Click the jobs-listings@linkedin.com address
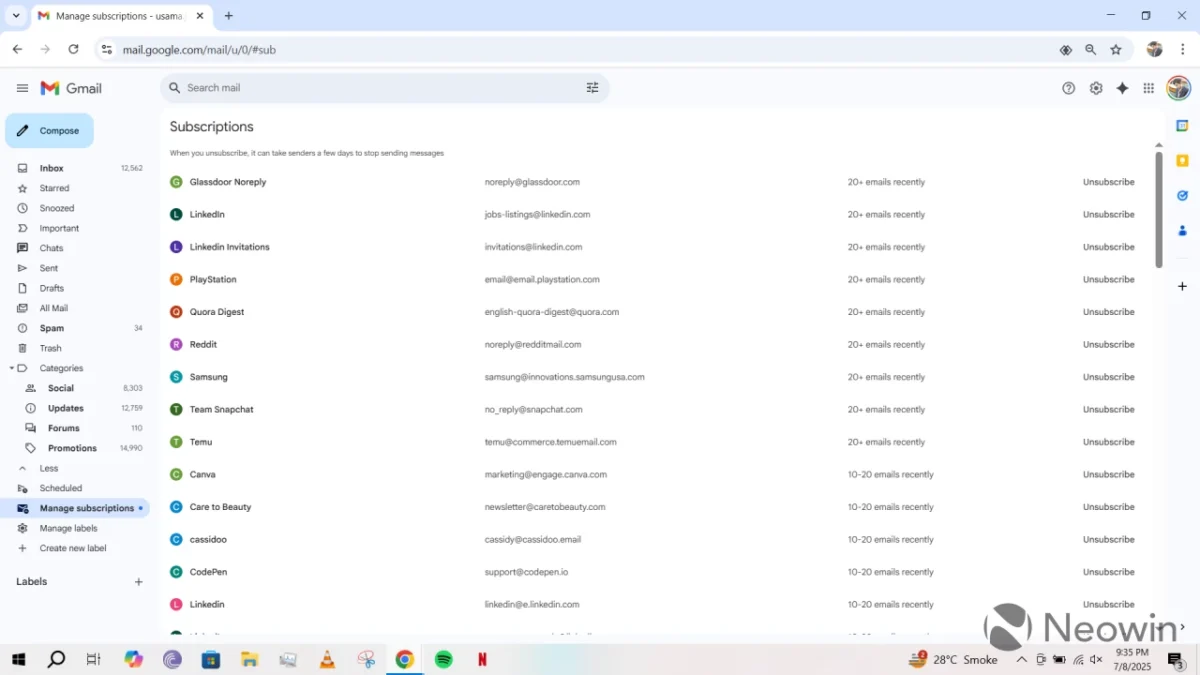 (537, 215)
